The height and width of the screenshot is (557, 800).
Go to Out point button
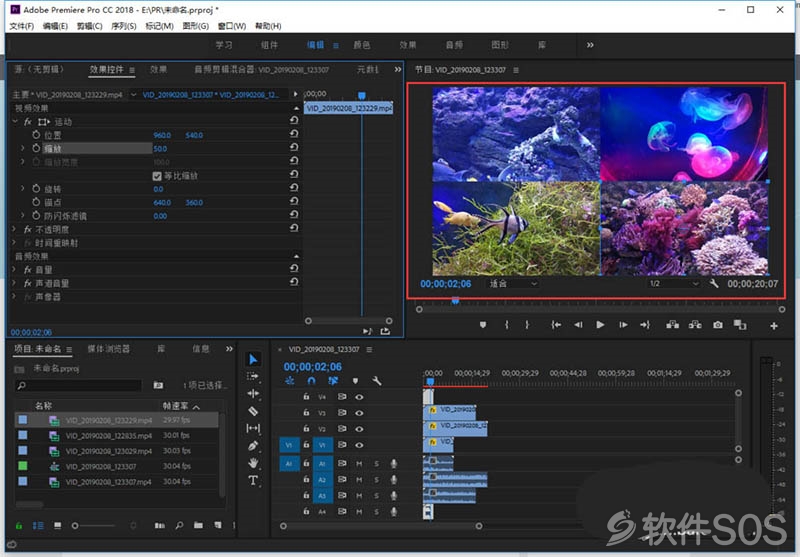click(x=645, y=324)
